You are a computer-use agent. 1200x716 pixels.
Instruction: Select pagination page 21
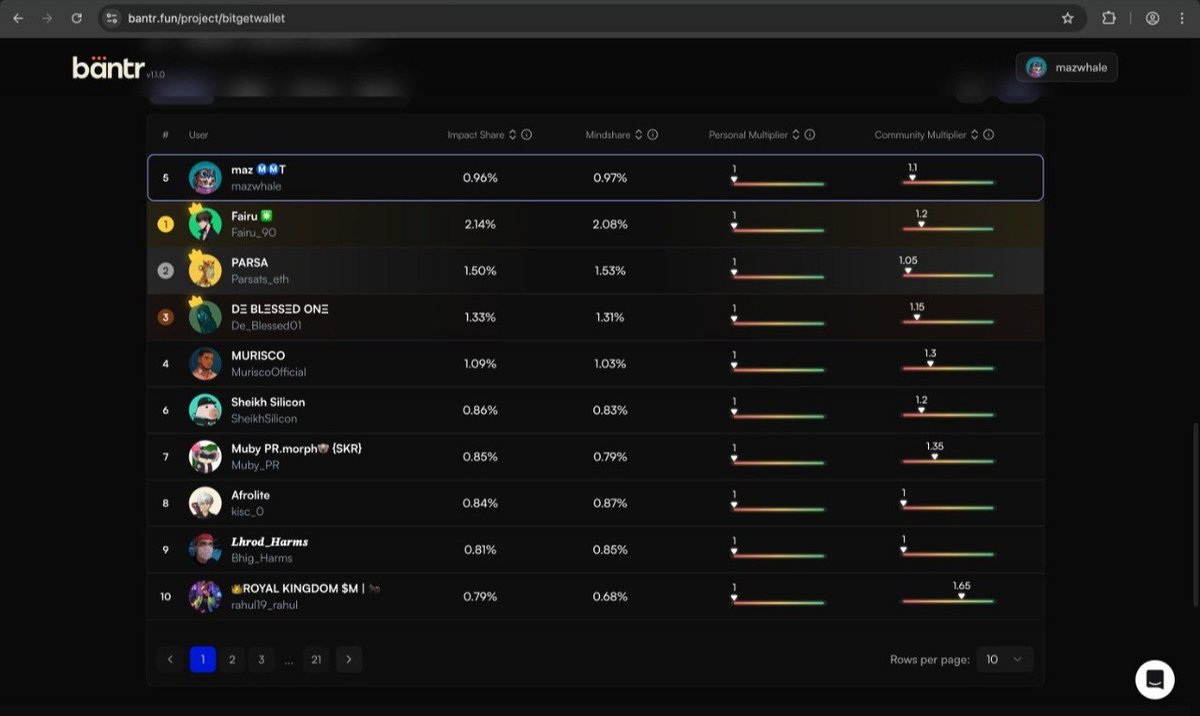point(316,659)
